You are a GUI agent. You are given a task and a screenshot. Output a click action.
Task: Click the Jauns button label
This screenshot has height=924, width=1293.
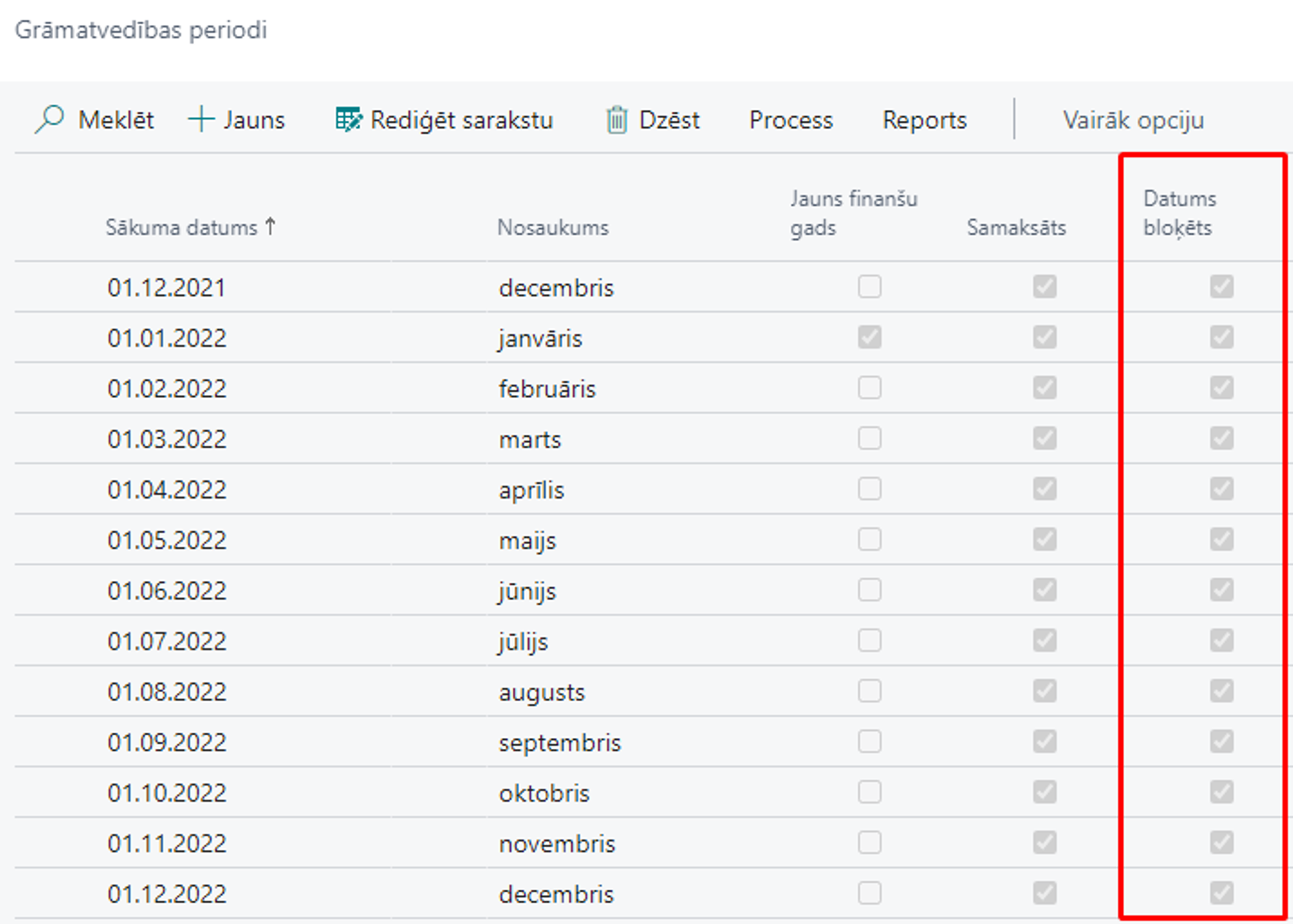254,120
